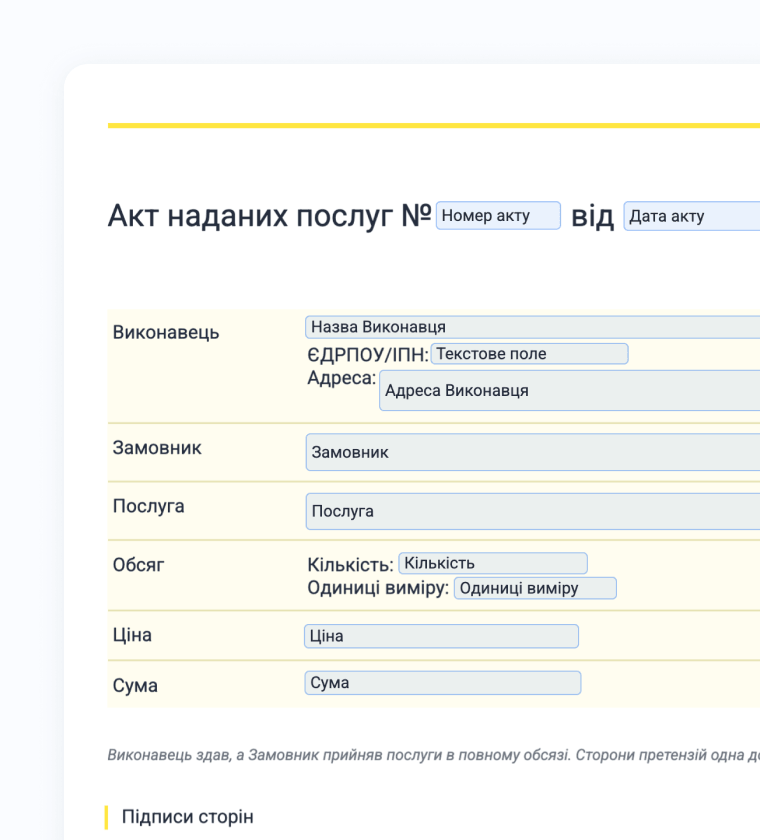Select the Одиниці виміру input field
The width and height of the screenshot is (760, 840).
point(535,588)
